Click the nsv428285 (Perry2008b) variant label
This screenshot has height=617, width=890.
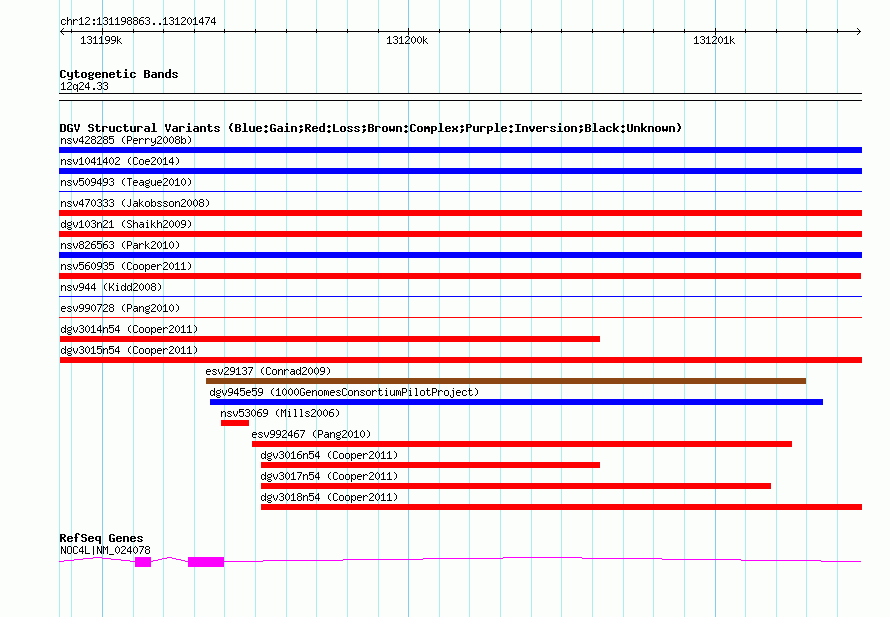tap(126, 140)
